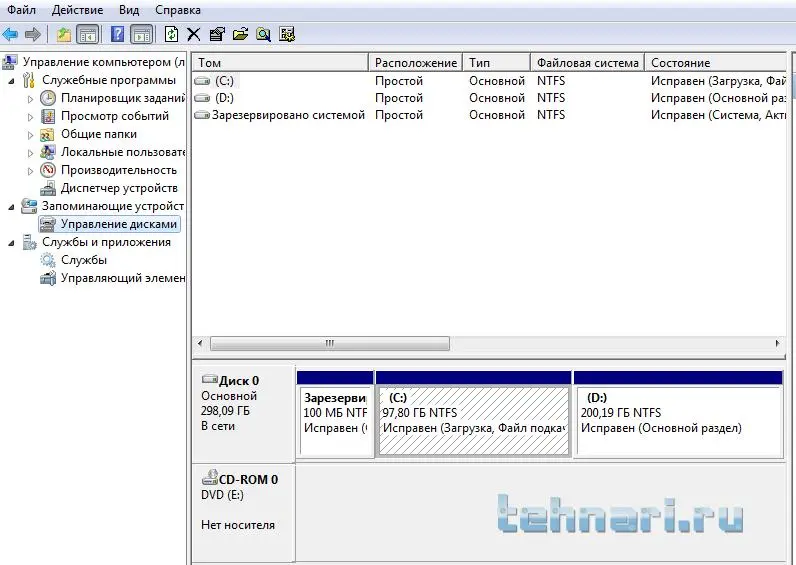796x565 pixels.
Task: Click the Запоминающие устройства icon
Action: [29, 206]
